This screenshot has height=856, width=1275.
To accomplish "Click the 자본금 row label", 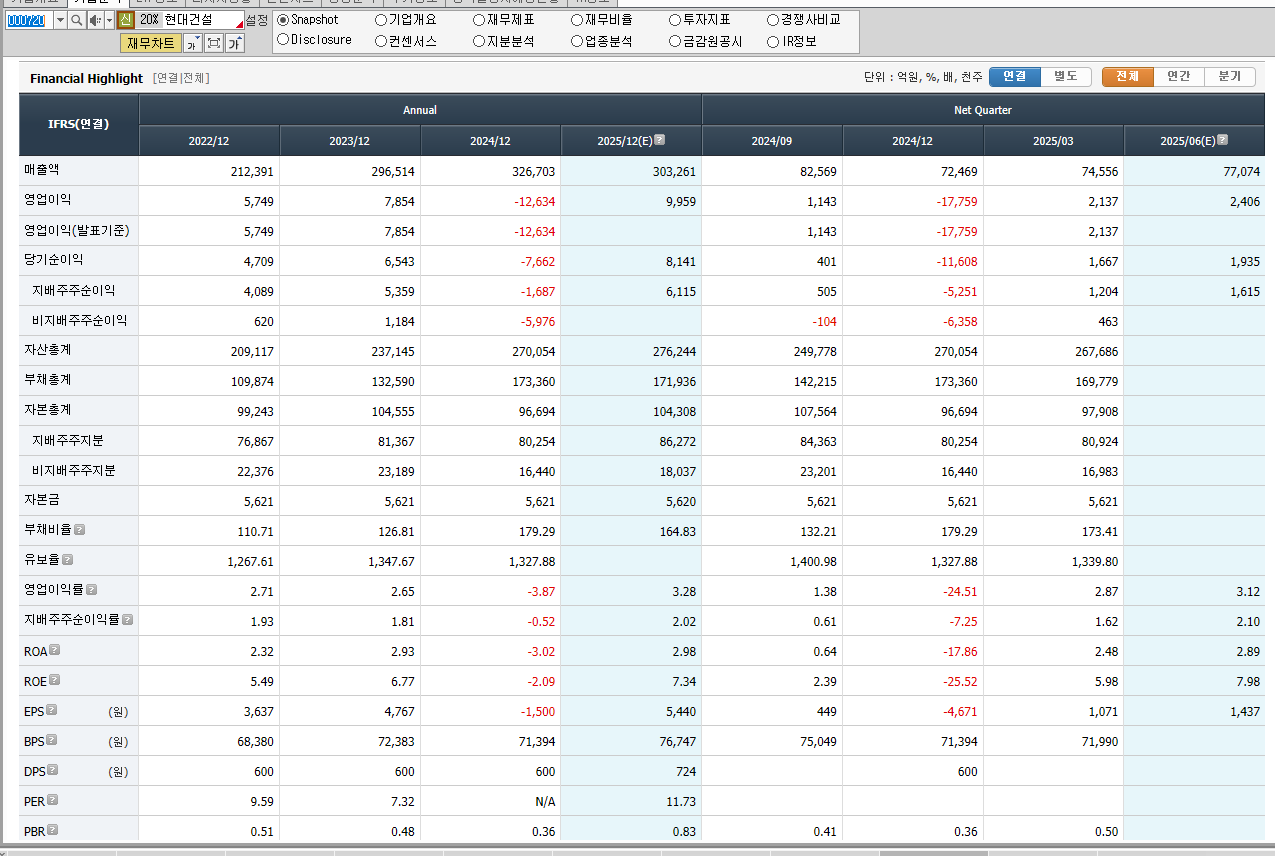I will (x=42, y=500).
